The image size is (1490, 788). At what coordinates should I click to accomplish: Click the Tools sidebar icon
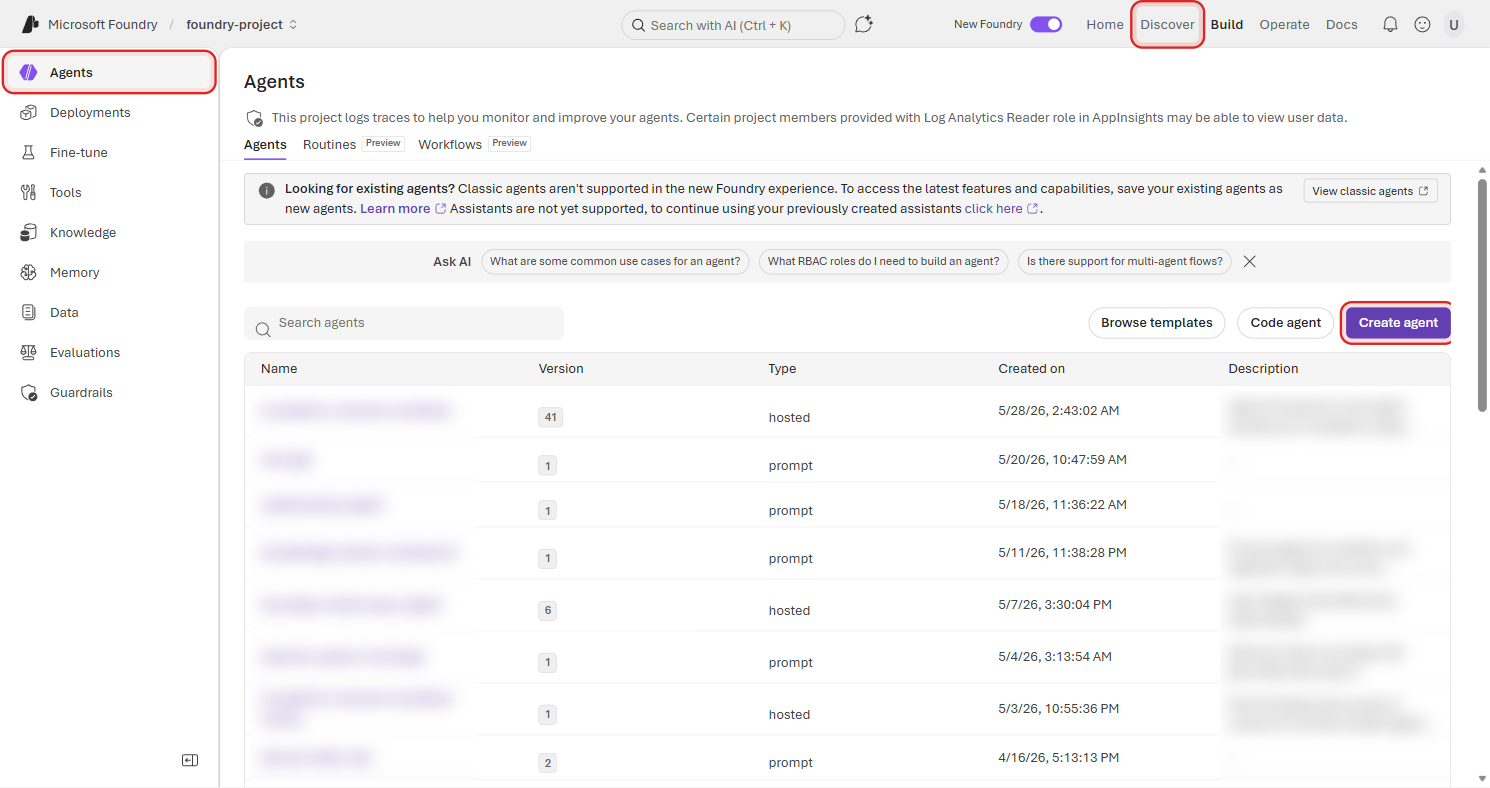pyautogui.click(x=29, y=192)
